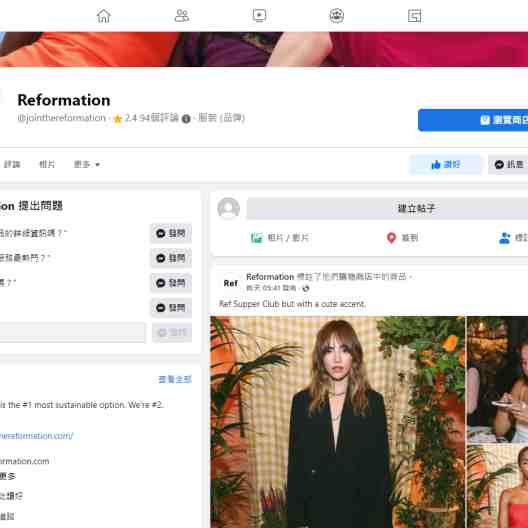This screenshot has width=528, height=528.
Task: Go to Facebook Home icon
Action: pos(104,15)
